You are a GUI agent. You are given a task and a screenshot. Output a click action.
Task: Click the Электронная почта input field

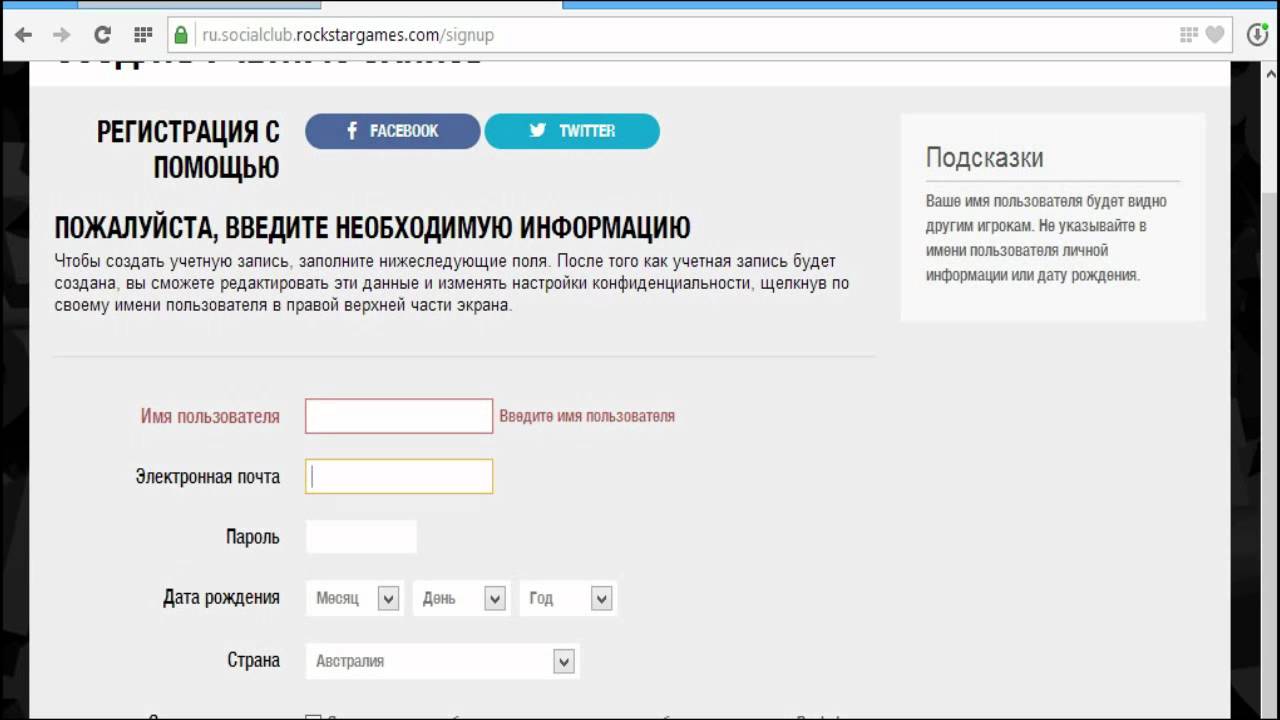[399, 476]
